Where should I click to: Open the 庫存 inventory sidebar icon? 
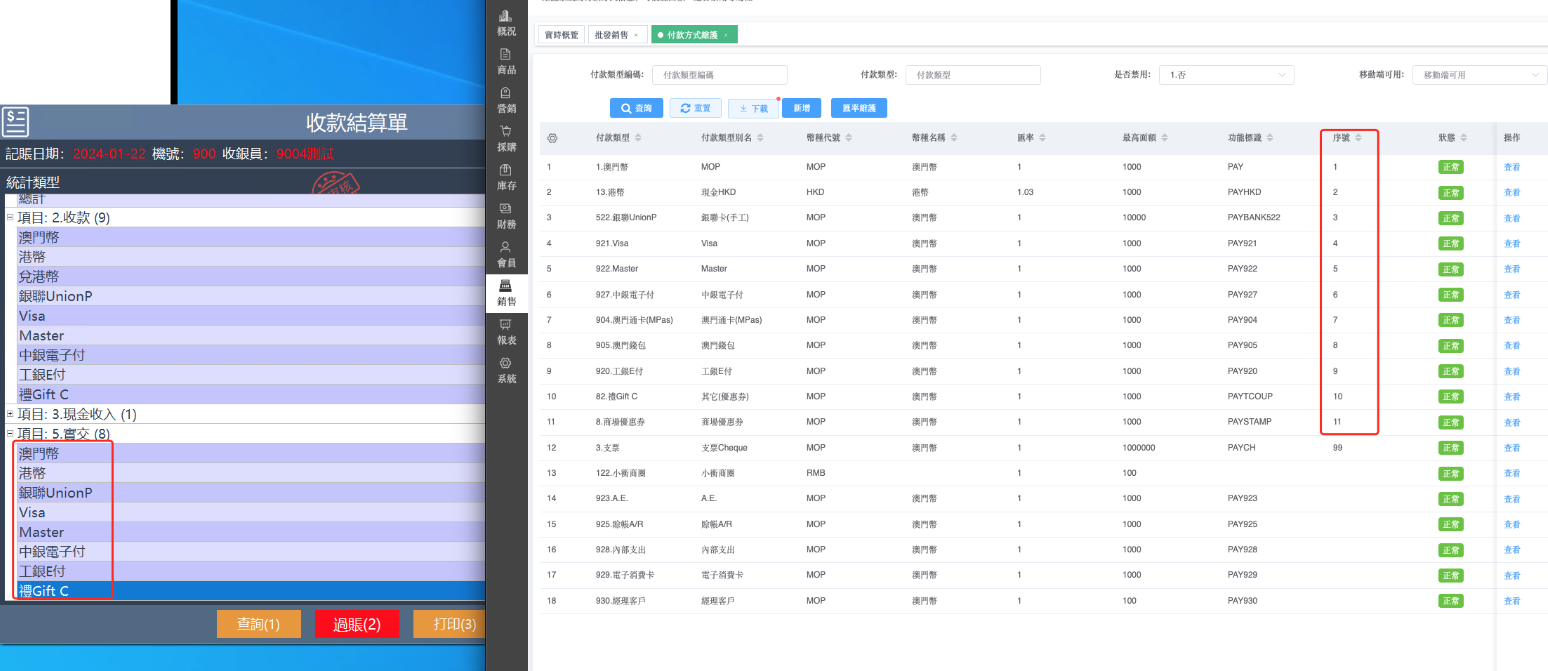coord(506,176)
